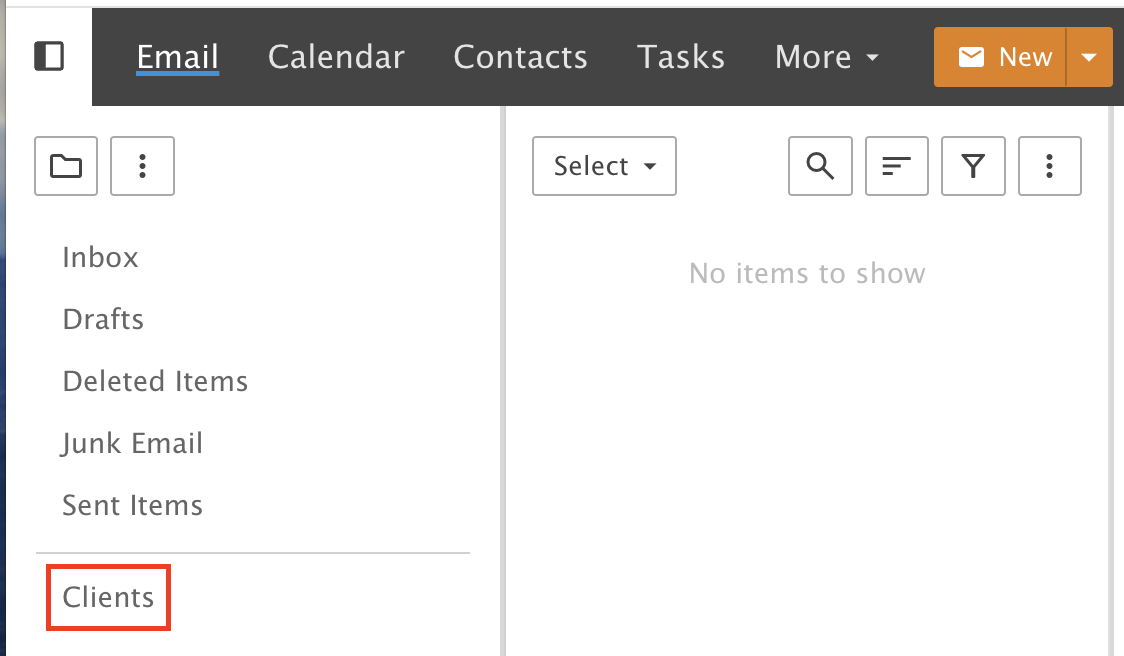The height and width of the screenshot is (656, 1124).
Task: Open folder pane three-dot options menu
Action: 142,166
